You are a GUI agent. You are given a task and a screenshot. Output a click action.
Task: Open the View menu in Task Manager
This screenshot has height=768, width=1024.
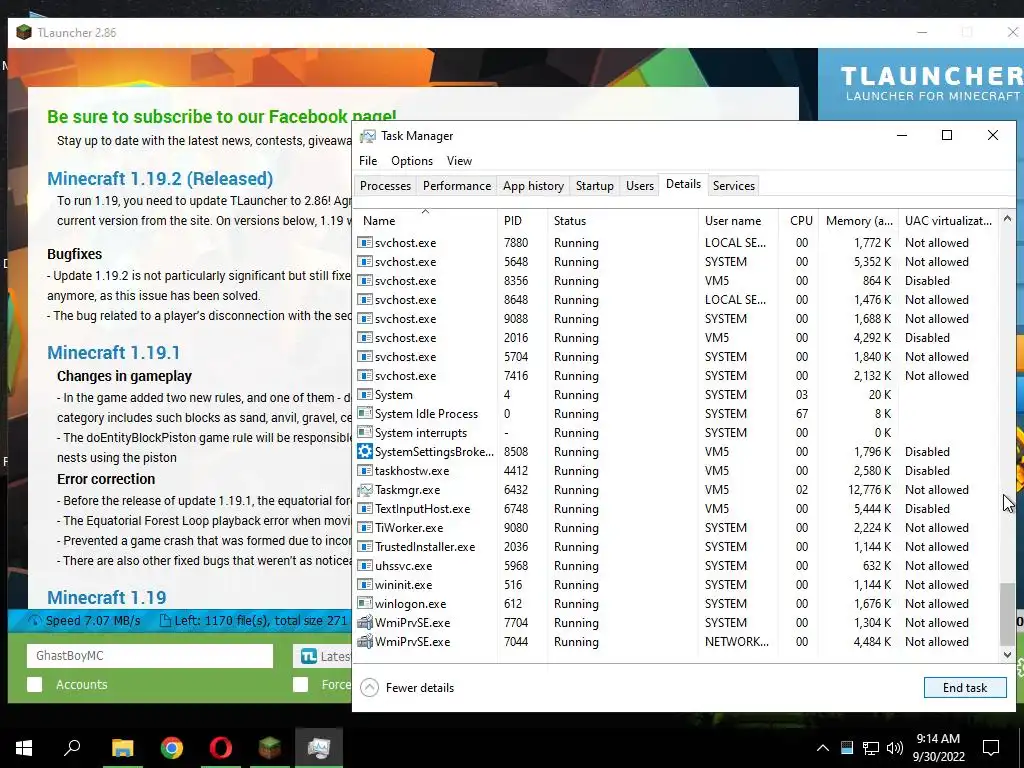coord(459,161)
